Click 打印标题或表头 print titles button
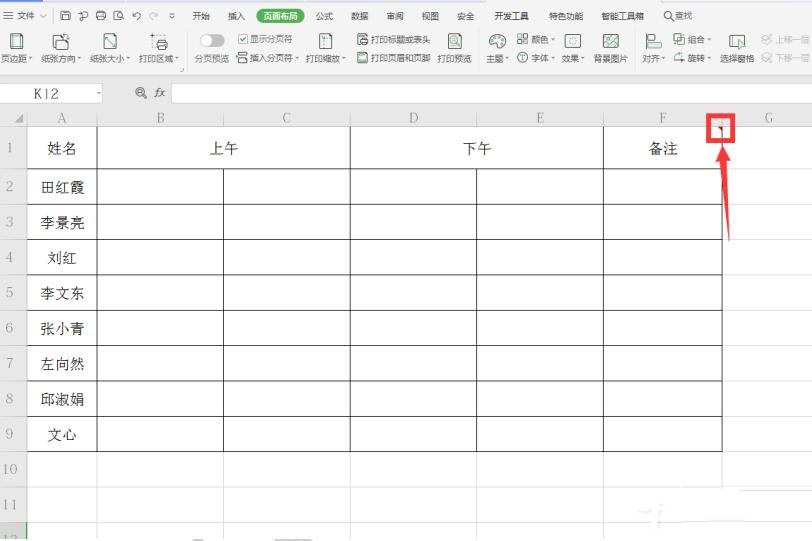The height and width of the screenshot is (541, 812). tap(394, 39)
